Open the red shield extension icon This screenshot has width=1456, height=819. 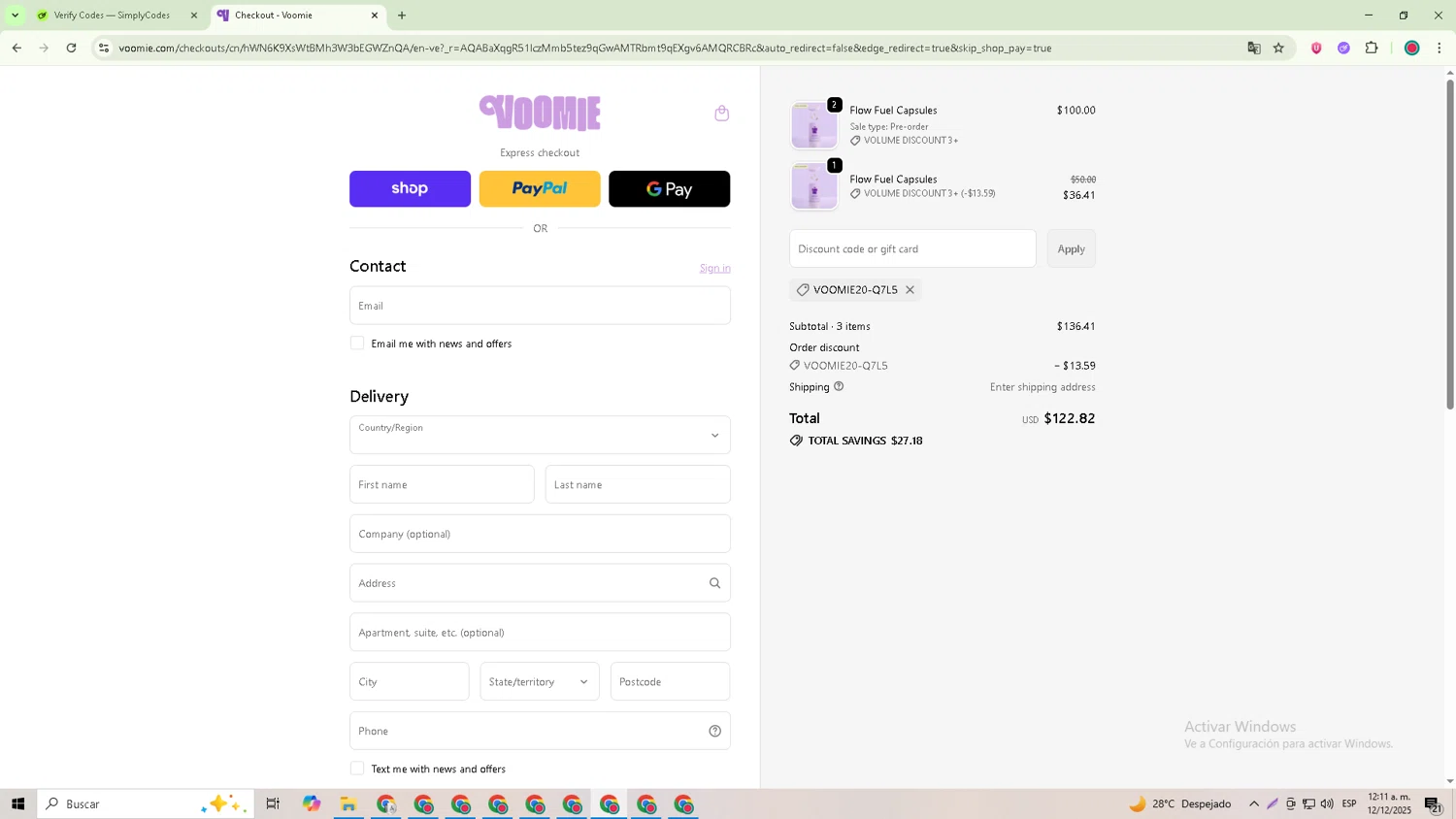coord(1316,48)
